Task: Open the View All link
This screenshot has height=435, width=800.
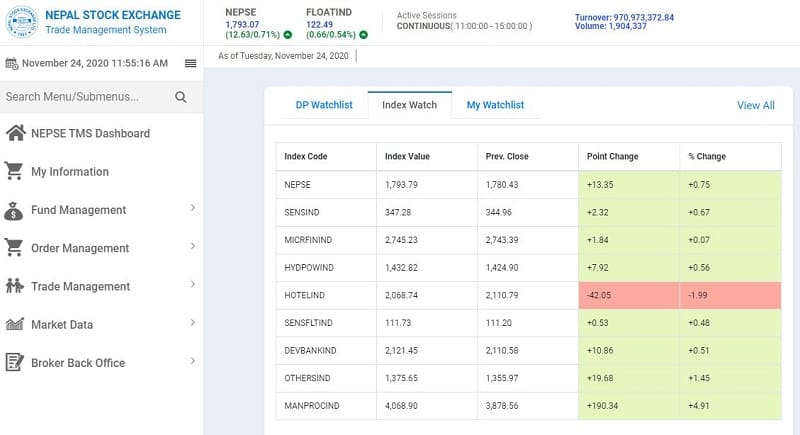Action: point(755,105)
